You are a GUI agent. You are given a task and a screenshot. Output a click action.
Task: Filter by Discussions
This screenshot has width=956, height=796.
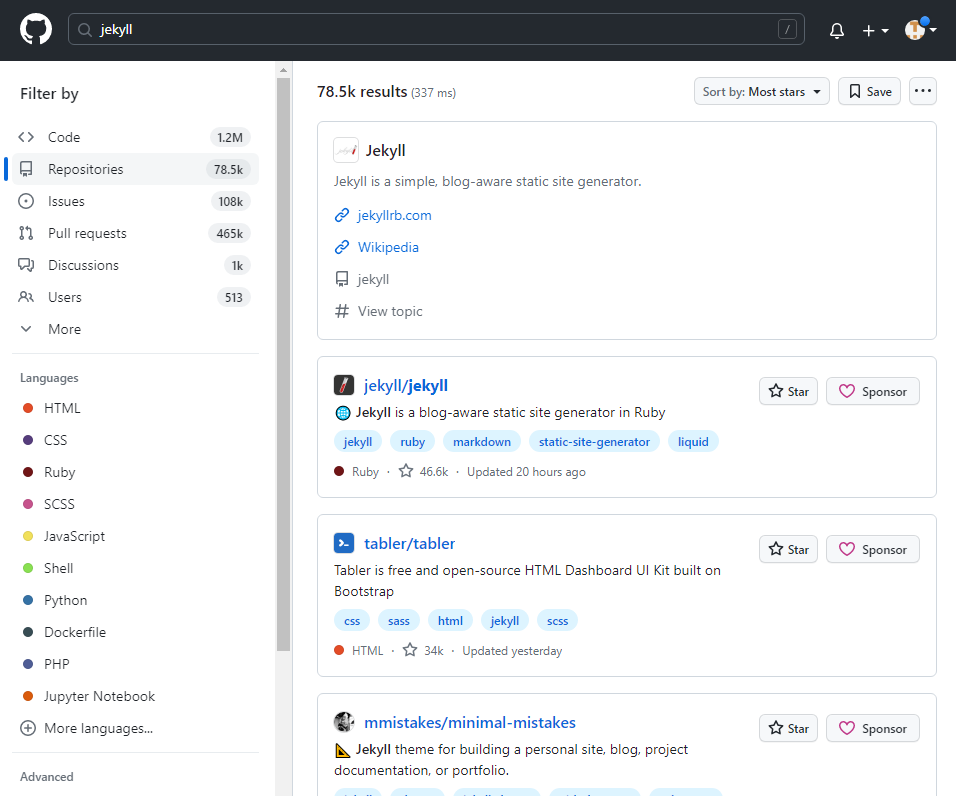135,265
